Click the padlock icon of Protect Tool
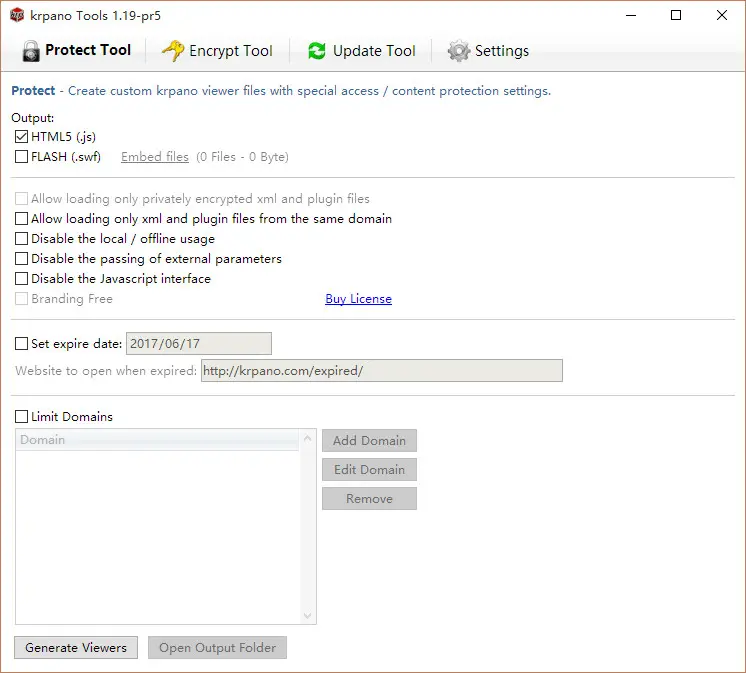The width and height of the screenshot is (746, 673). [31, 51]
